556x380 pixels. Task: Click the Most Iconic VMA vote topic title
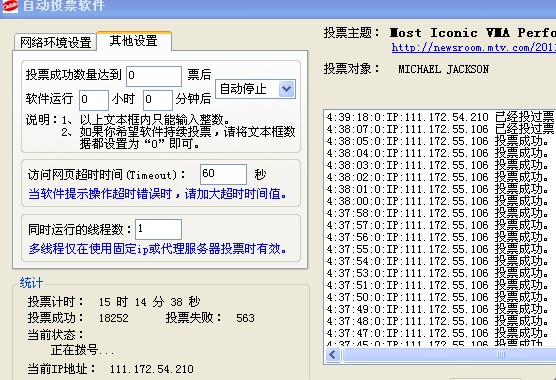click(x=473, y=33)
